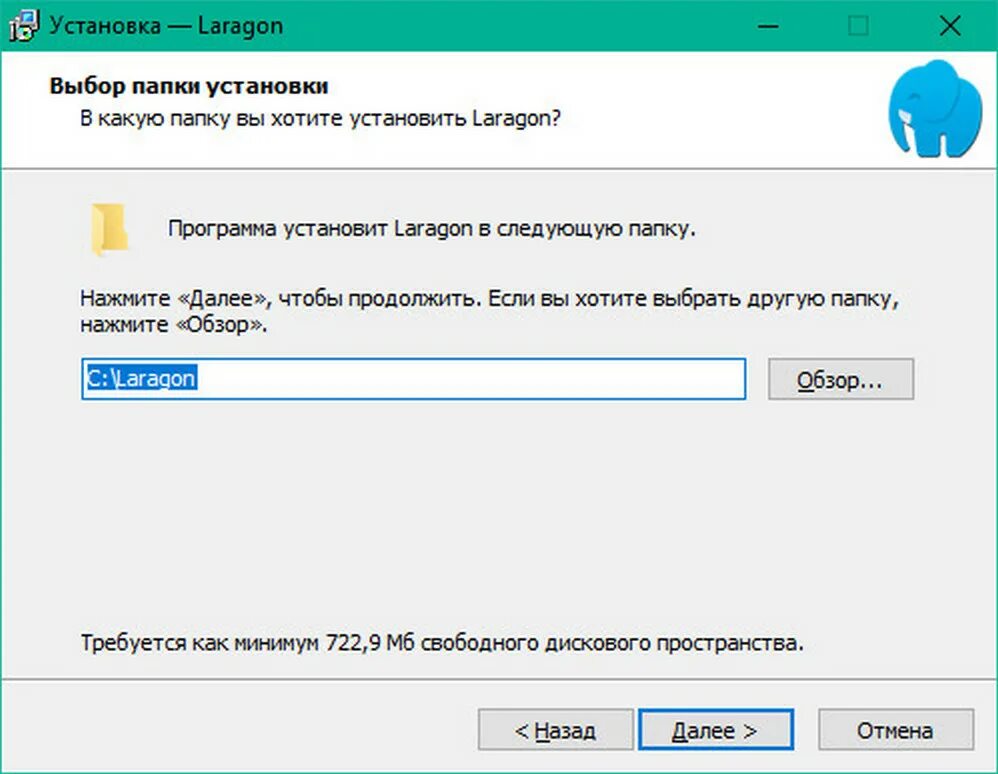Click the yellow folder icon
This screenshot has height=774, width=998.
pos(109,229)
